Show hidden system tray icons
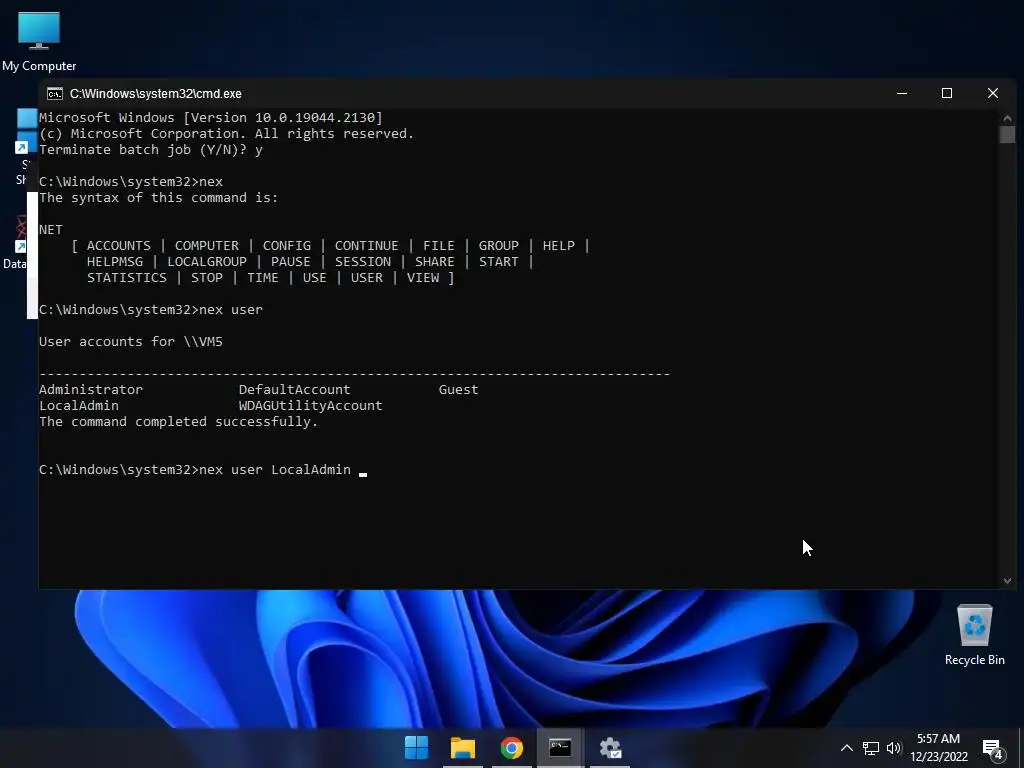 pyautogui.click(x=846, y=748)
